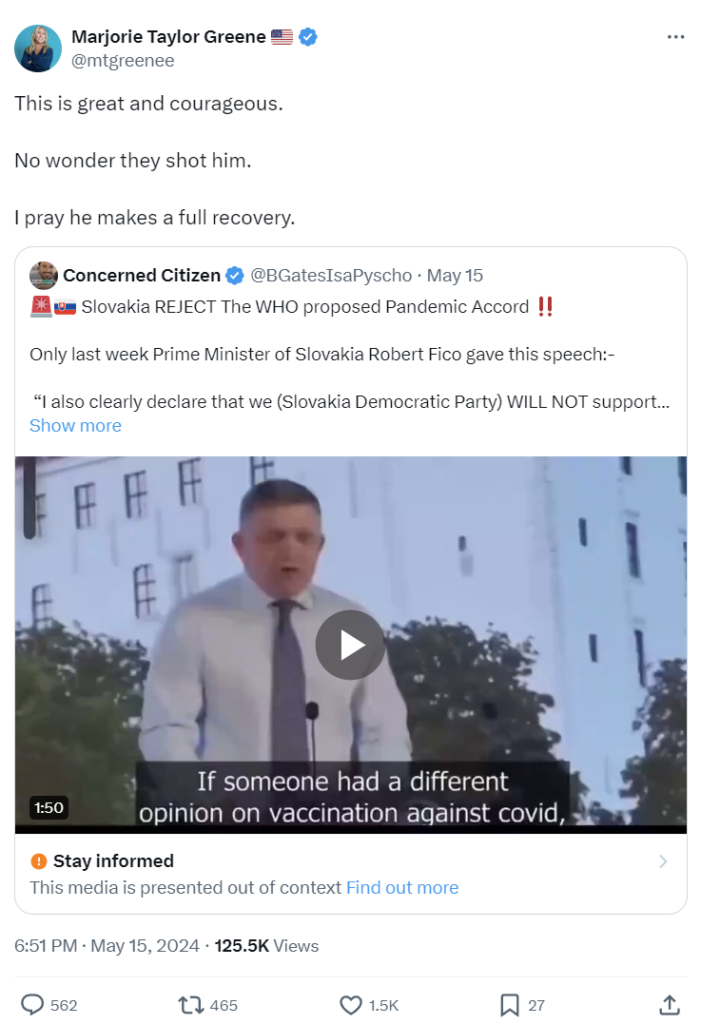Viewport: 701px width, 1024px height.
Task: Follow the Find out more link
Action: tap(402, 888)
